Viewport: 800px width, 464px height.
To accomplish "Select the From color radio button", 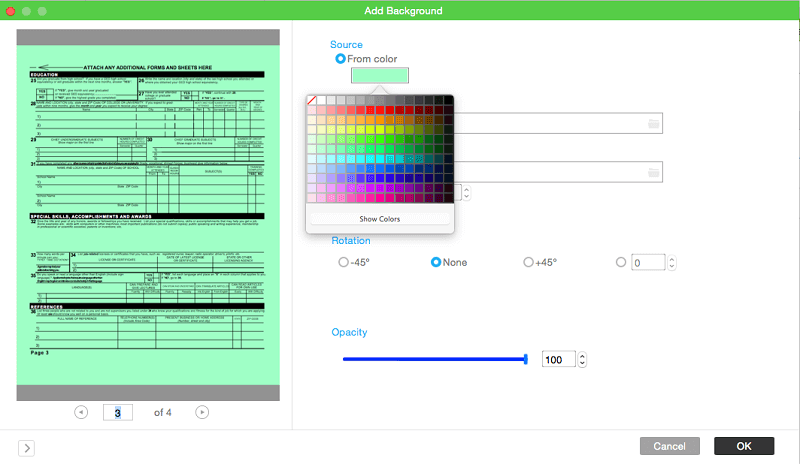I will [x=340, y=59].
